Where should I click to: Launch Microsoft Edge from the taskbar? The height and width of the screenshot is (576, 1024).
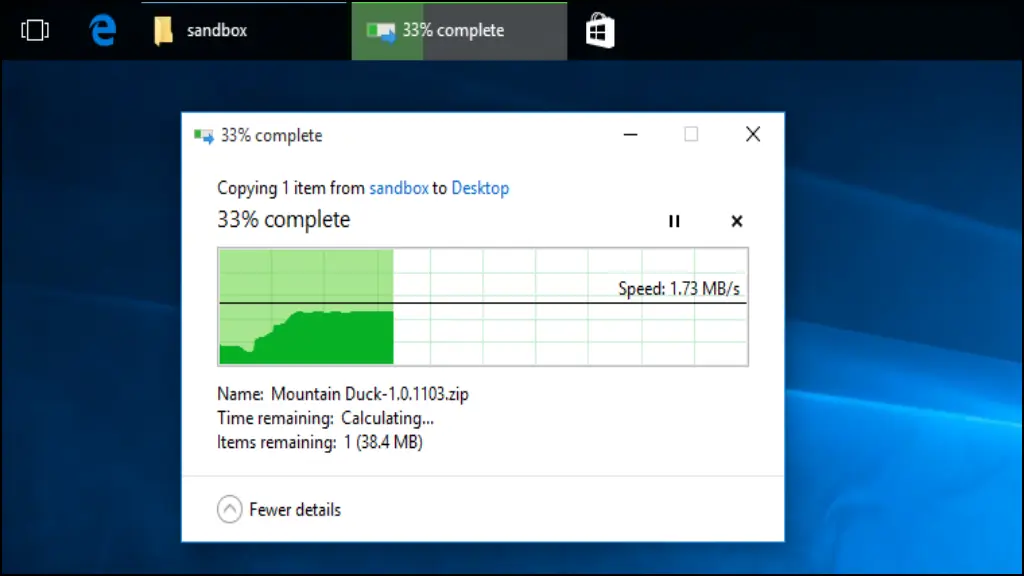coord(103,30)
